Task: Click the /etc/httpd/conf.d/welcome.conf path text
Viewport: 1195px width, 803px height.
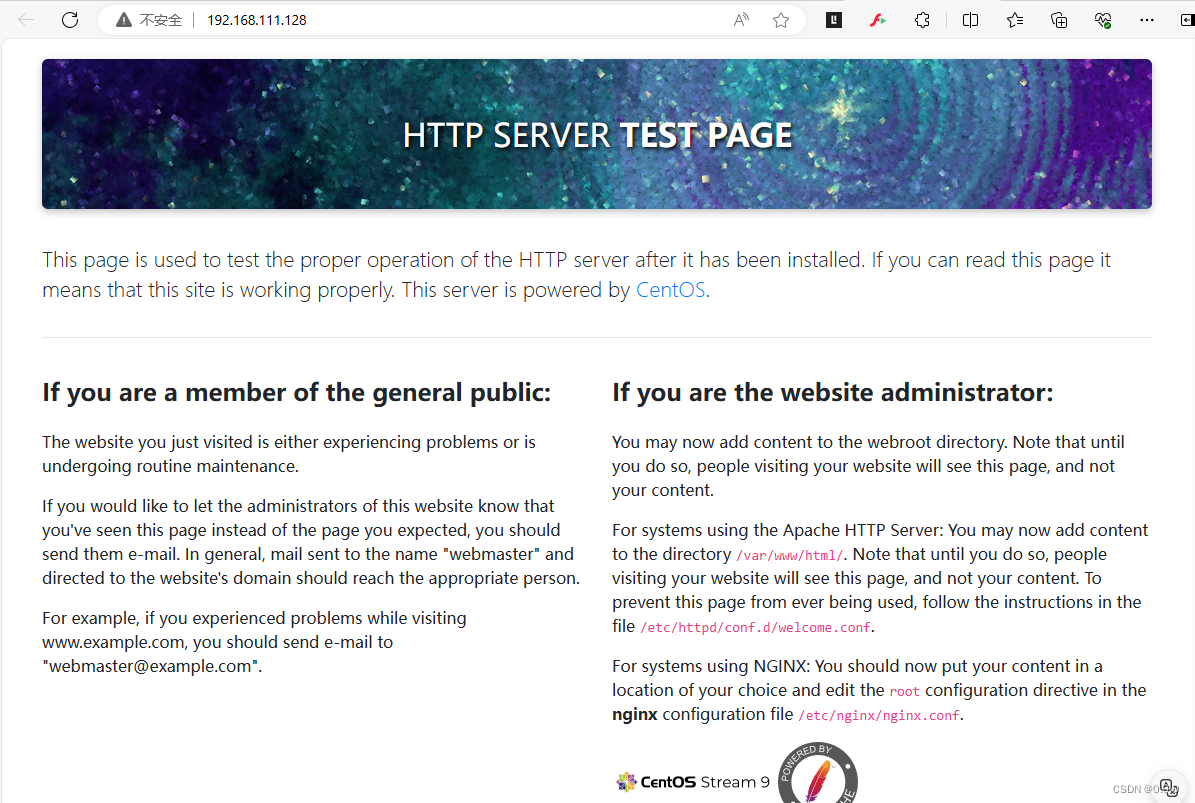Action: pos(755,628)
